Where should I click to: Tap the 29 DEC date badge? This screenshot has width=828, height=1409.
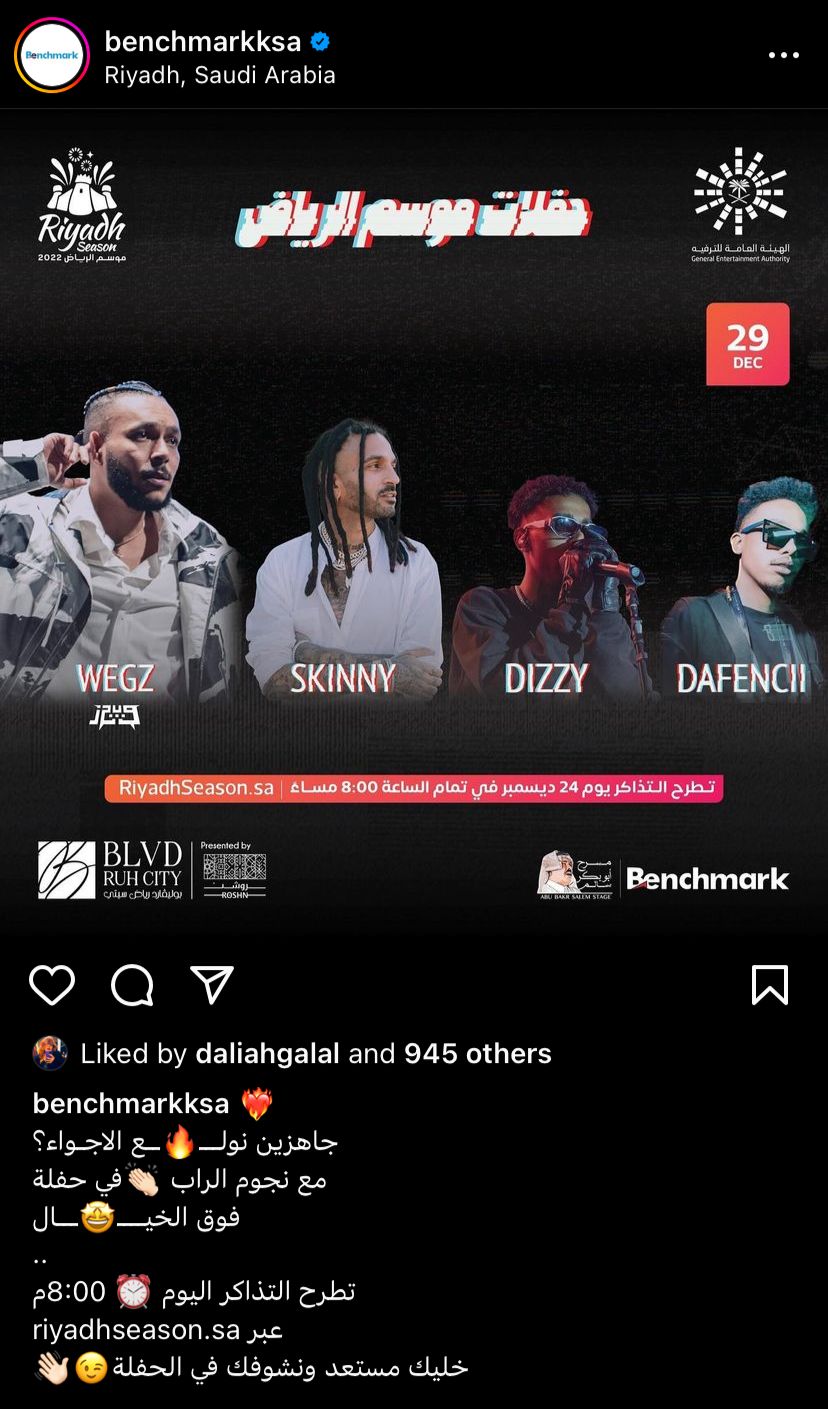point(748,344)
